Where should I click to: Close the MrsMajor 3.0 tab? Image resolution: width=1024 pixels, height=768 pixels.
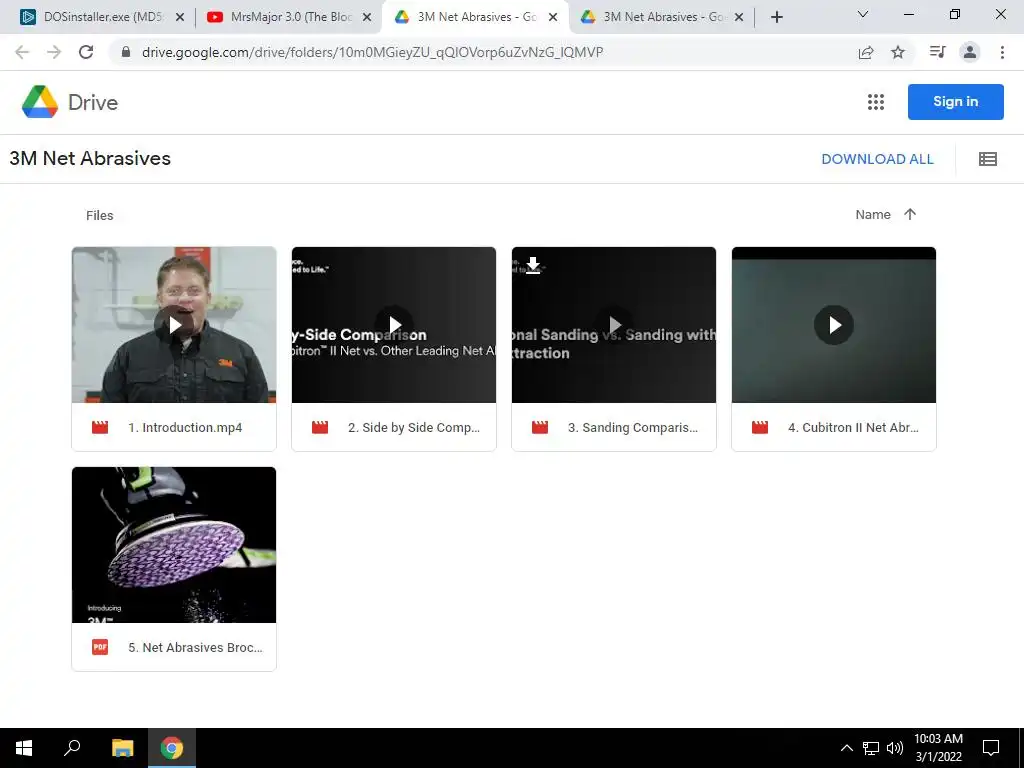tap(367, 17)
